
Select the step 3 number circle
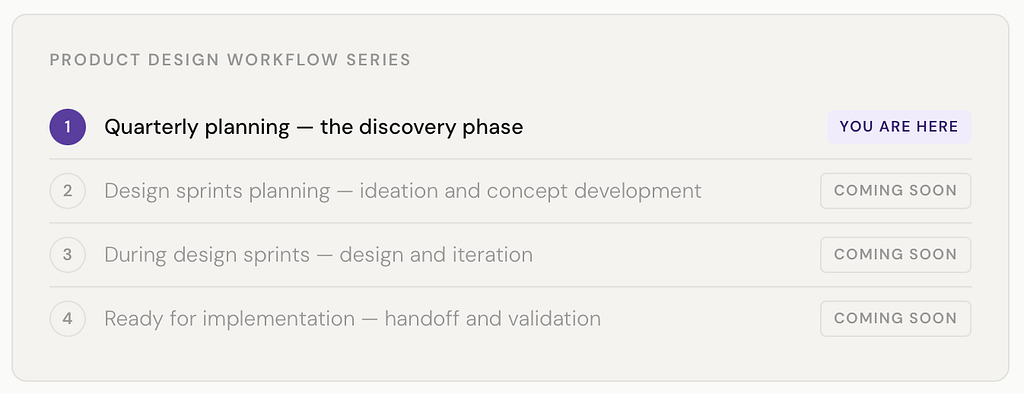click(x=67, y=255)
